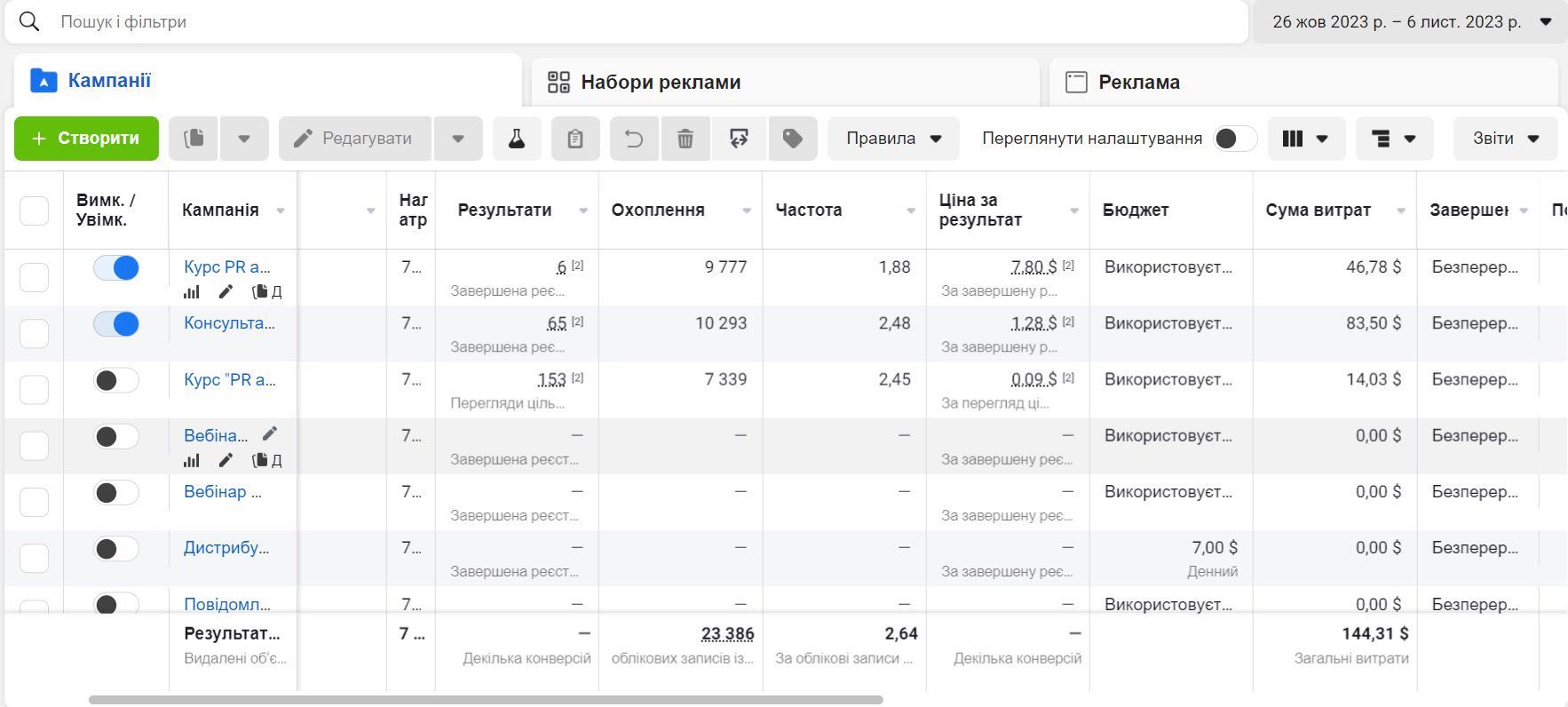Screen dimensions: 1568x707
Task: Click the Campaigns folder icon
Action: pos(44,81)
